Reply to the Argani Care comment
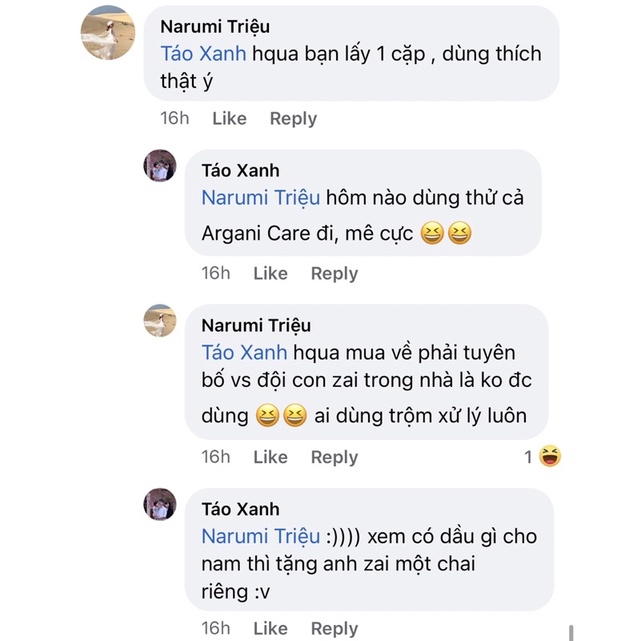Viewport: 641px width, 641px height. tap(334, 273)
